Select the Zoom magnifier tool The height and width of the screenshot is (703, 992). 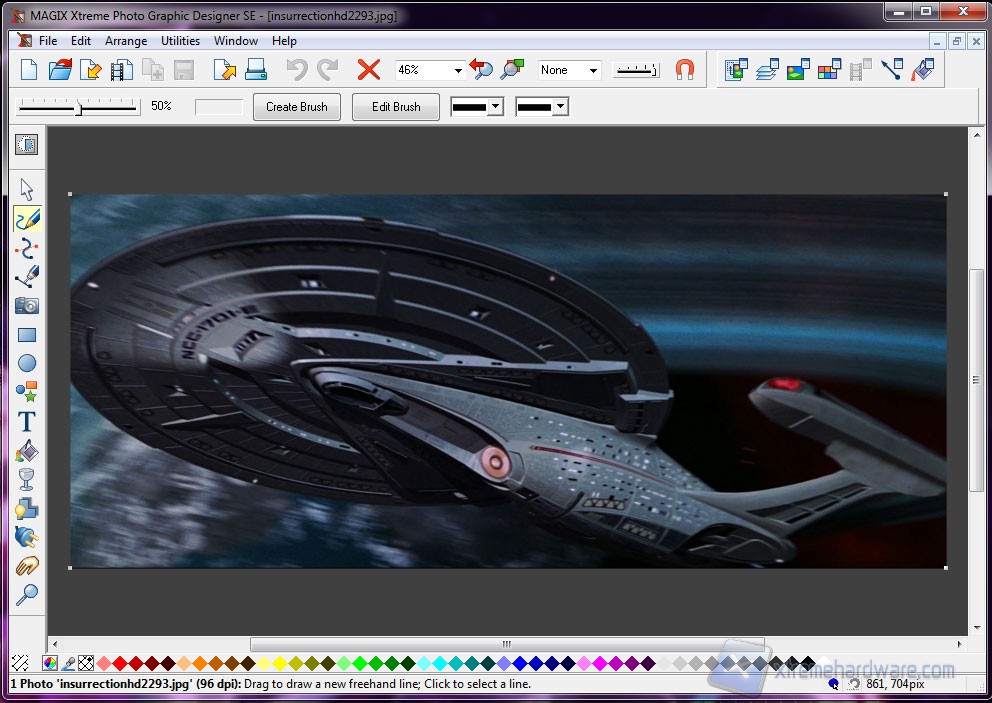27,596
